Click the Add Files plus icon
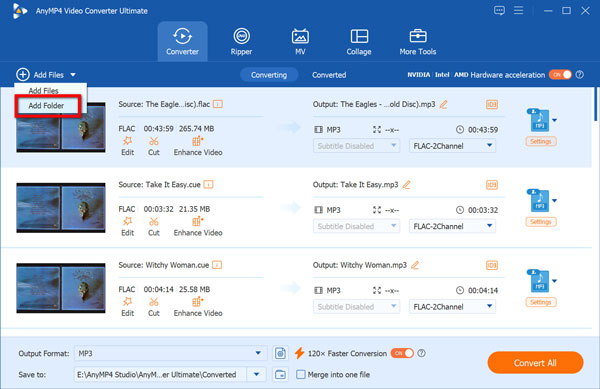This screenshot has width=600, height=389. point(23,75)
